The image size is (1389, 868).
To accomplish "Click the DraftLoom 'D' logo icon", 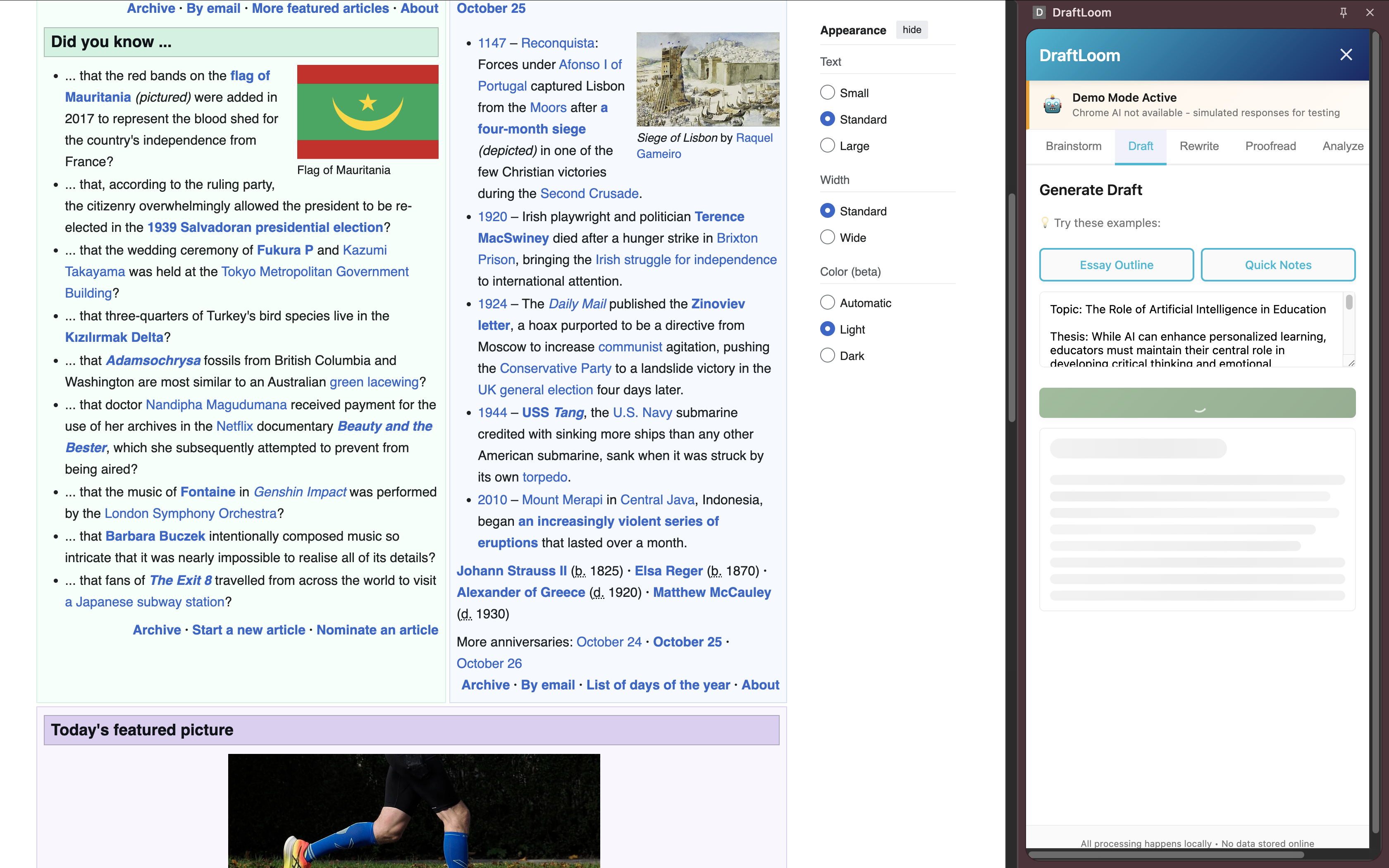I will 1039,13.
